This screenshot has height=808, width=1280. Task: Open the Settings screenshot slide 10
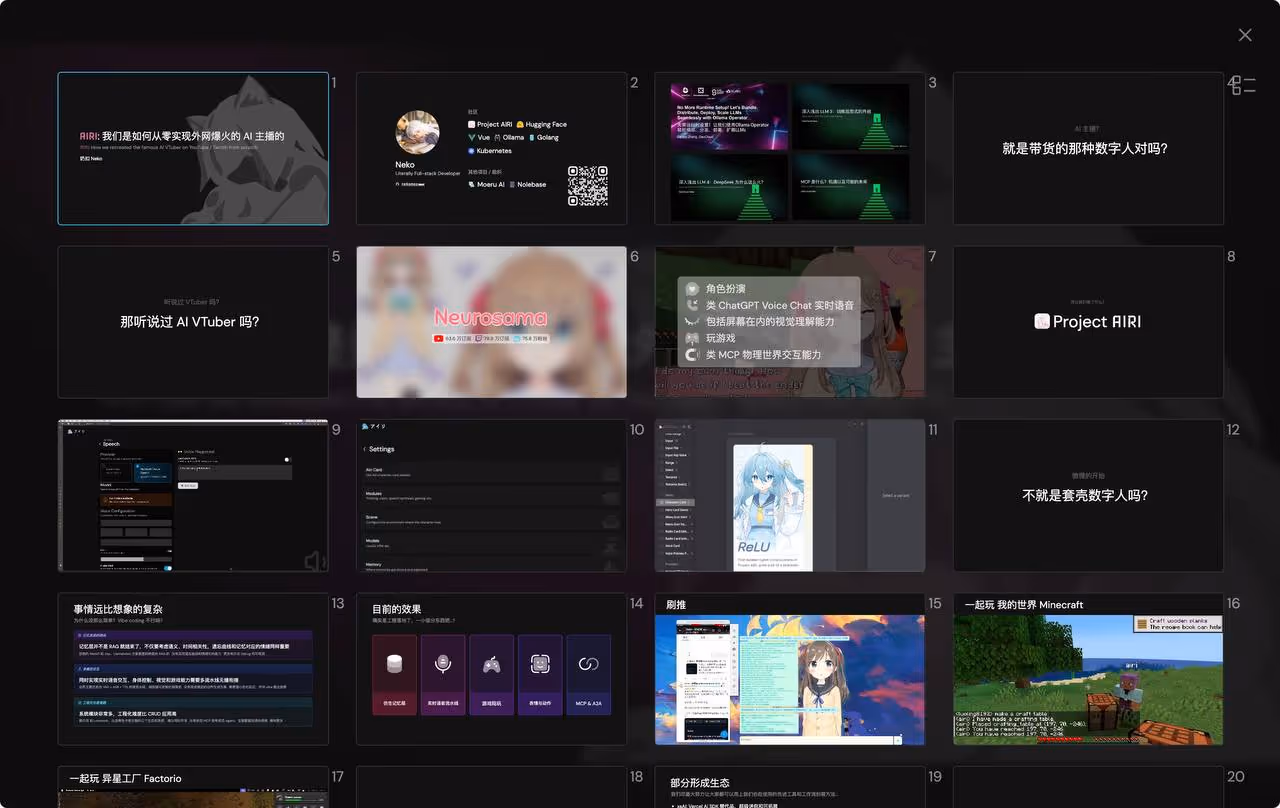pos(491,496)
